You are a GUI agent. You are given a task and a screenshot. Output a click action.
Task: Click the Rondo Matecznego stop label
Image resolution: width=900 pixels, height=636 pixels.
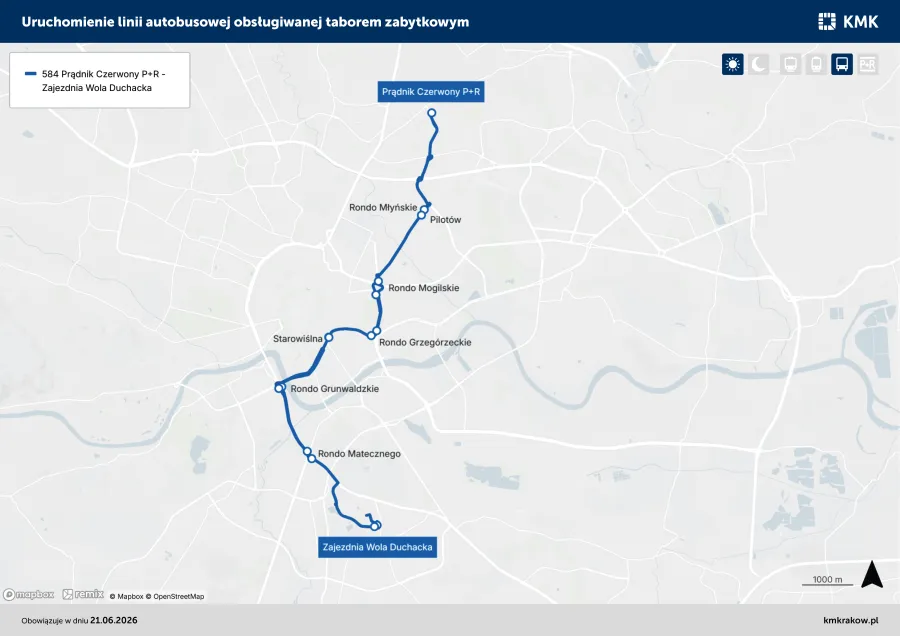pos(359,453)
